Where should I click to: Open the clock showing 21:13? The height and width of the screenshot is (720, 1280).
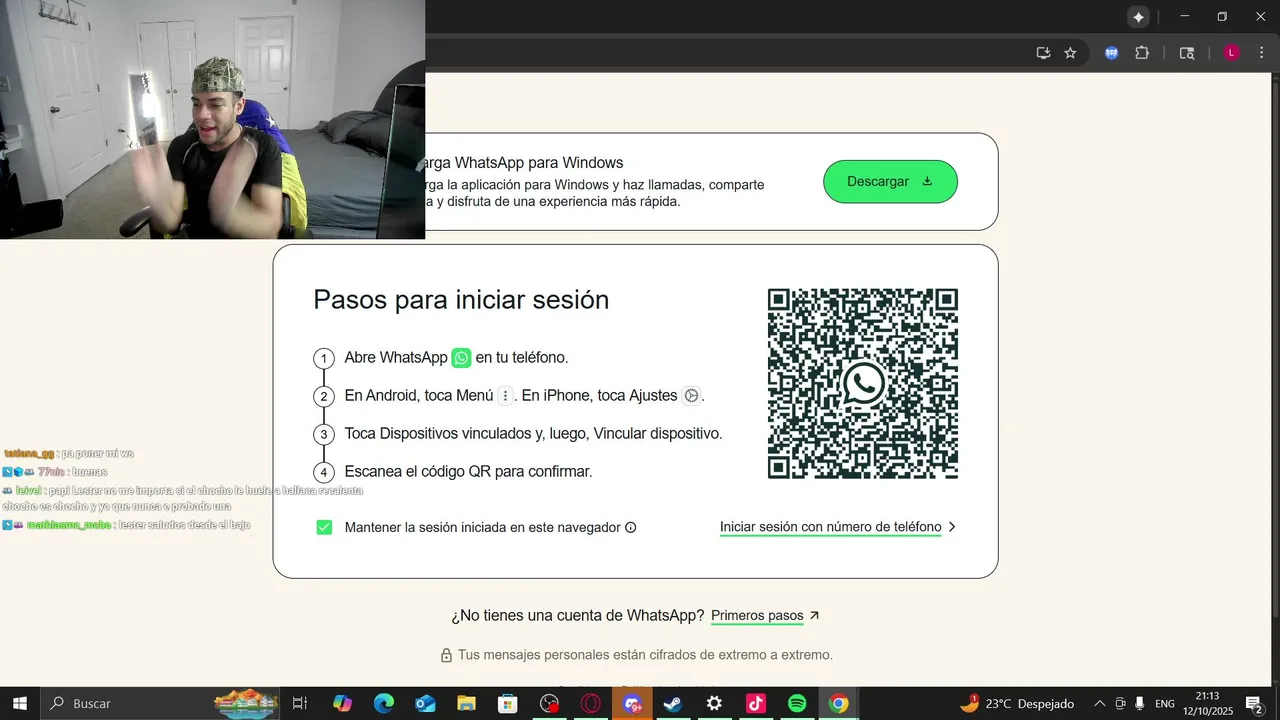coord(1207,704)
